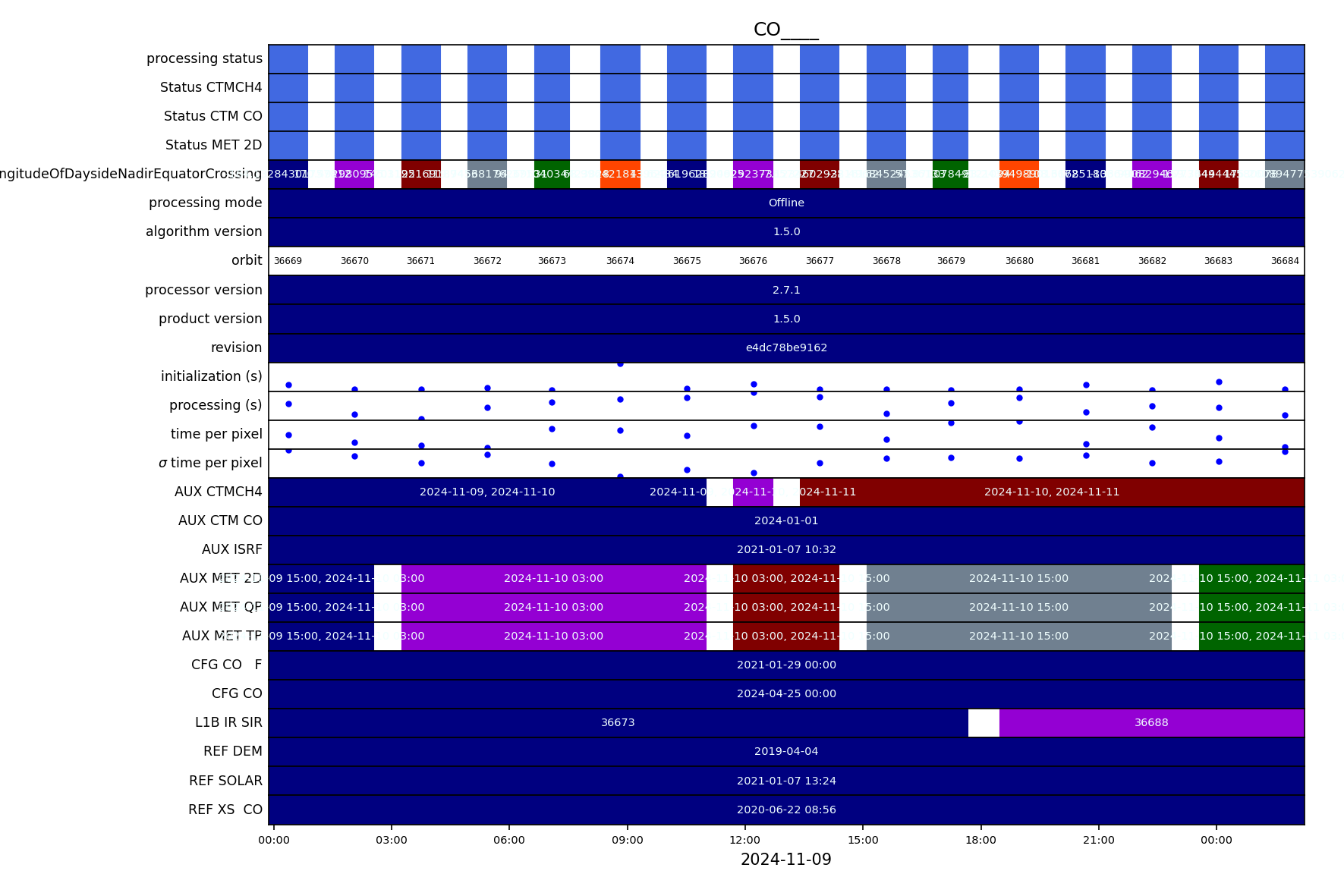
Task: Click the 03:00 time axis tick
Action: click(392, 840)
